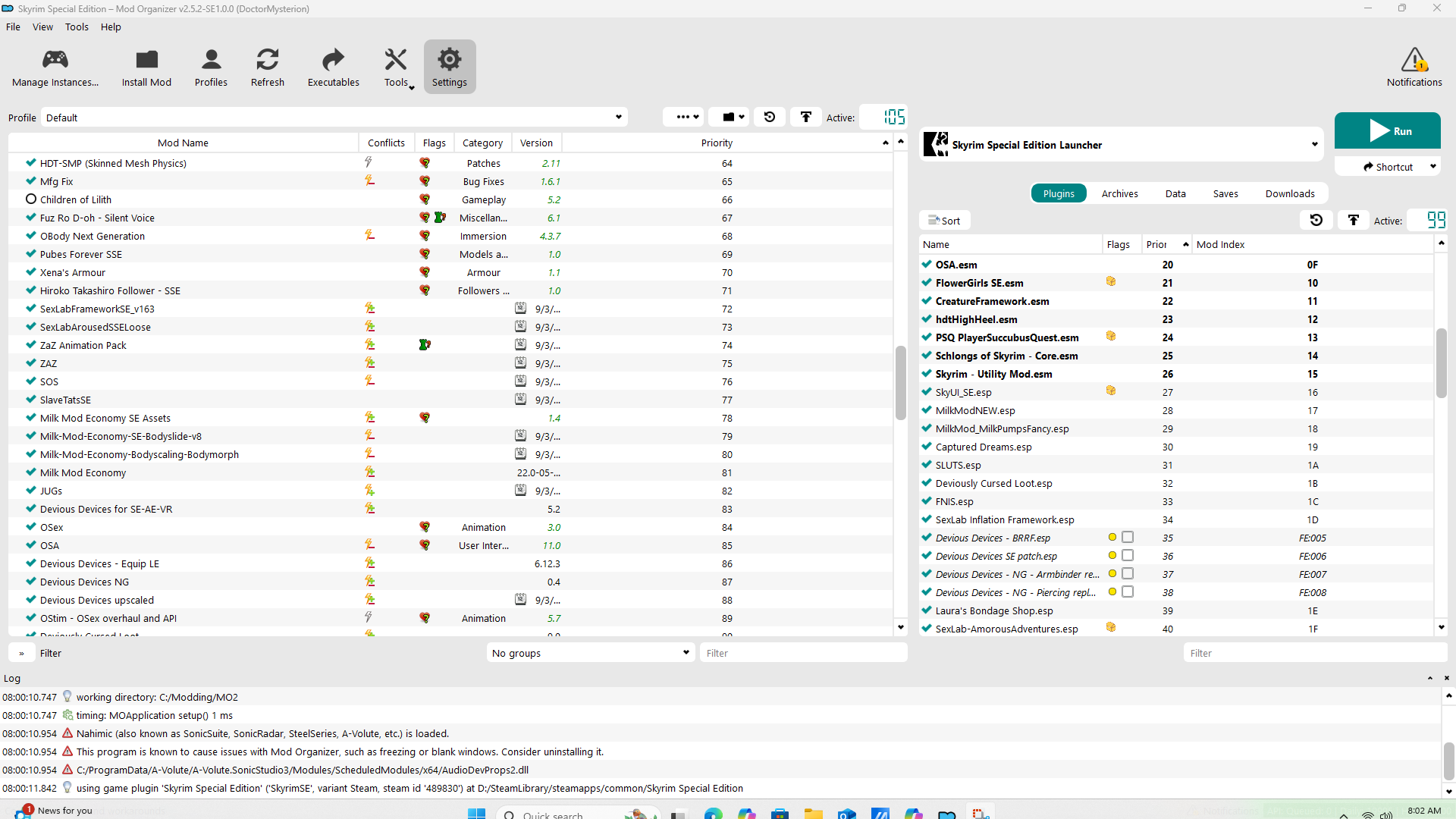This screenshot has height=819, width=1456.
Task: Click the Refresh icon
Action: [268, 60]
